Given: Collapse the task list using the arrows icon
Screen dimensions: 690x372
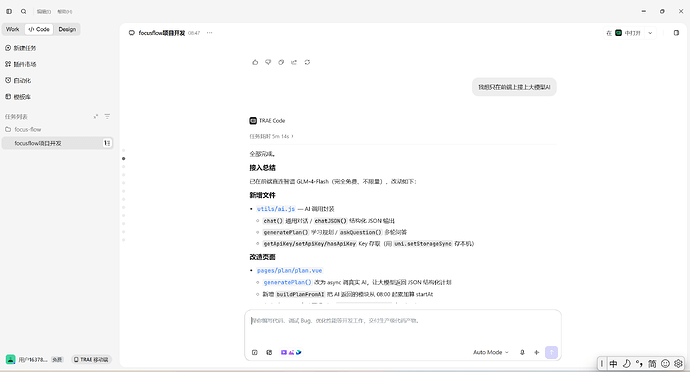Looking at the screenshot, I should [x=95, y=117].
